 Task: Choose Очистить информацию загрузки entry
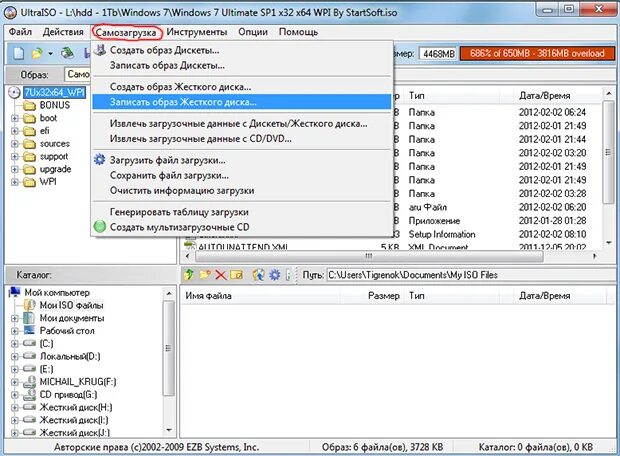[x=242, y=190]
